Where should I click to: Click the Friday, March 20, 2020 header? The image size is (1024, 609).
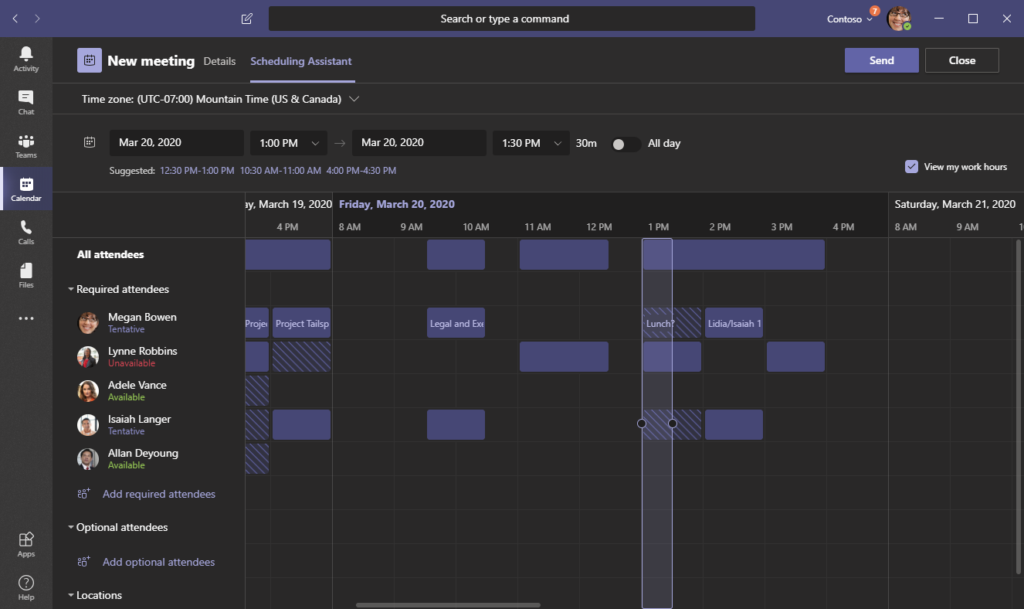click(396, 204)
